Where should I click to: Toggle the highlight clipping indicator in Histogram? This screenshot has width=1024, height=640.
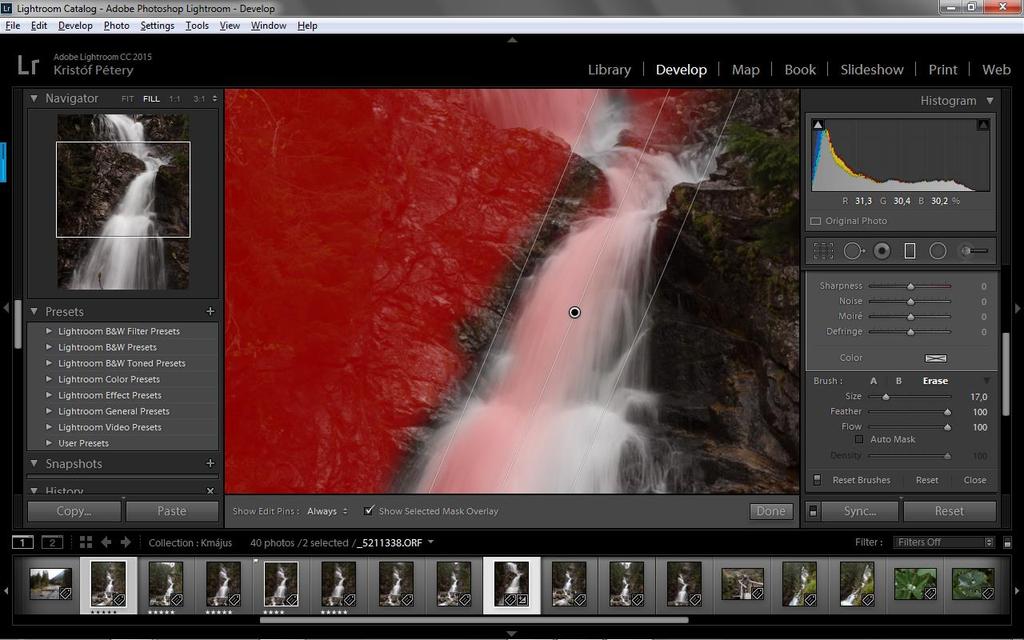tap(983, 124)
